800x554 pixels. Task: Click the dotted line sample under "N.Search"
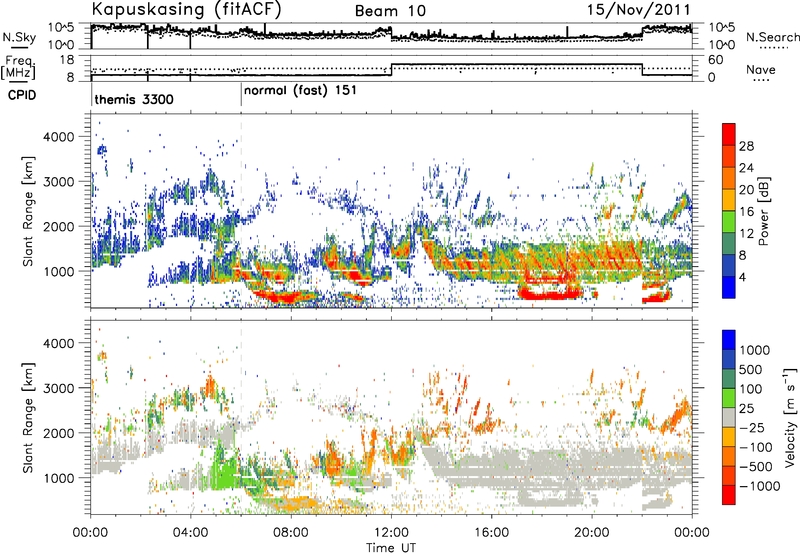773,48
